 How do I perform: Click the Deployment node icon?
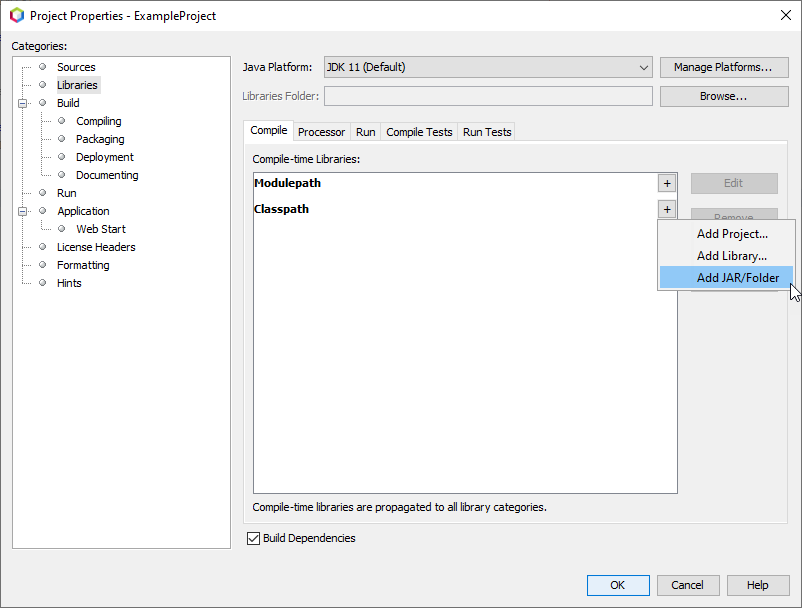point(63,157)
